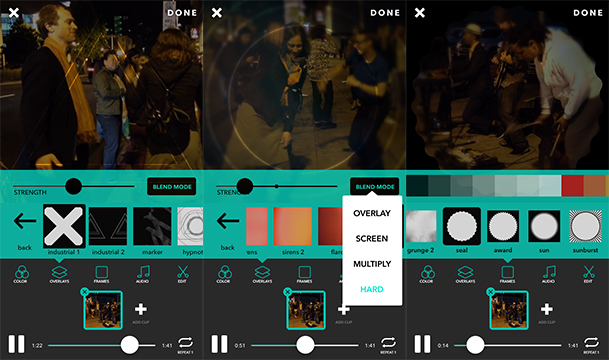Screen dimensions: 609x360
Task: Collapse the open Blend Mode dropdown above Overlay
Action: (x=375, y=187)
